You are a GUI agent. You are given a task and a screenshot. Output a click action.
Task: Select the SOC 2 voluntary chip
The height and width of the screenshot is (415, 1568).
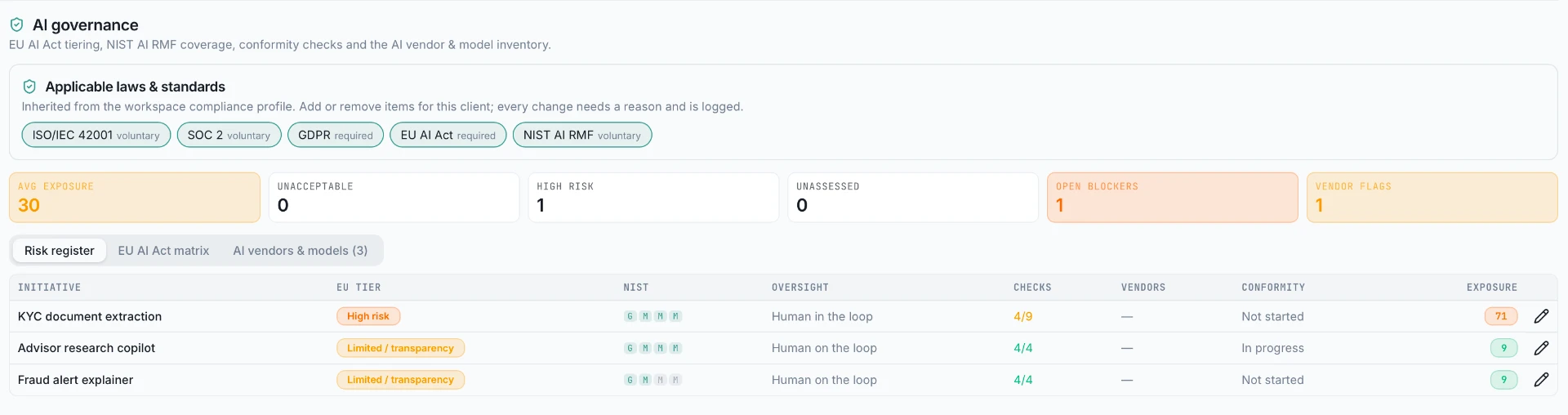coord(229,135)
